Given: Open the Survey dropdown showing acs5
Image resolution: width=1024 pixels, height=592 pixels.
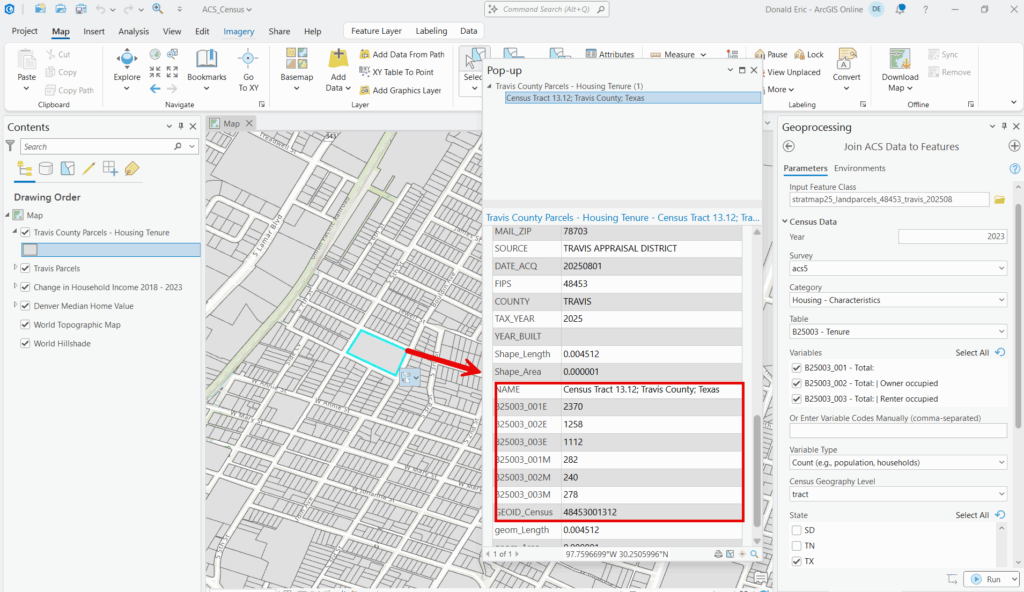Looking at the screenshot, I should pyautogui.click(x=897, y=268).
